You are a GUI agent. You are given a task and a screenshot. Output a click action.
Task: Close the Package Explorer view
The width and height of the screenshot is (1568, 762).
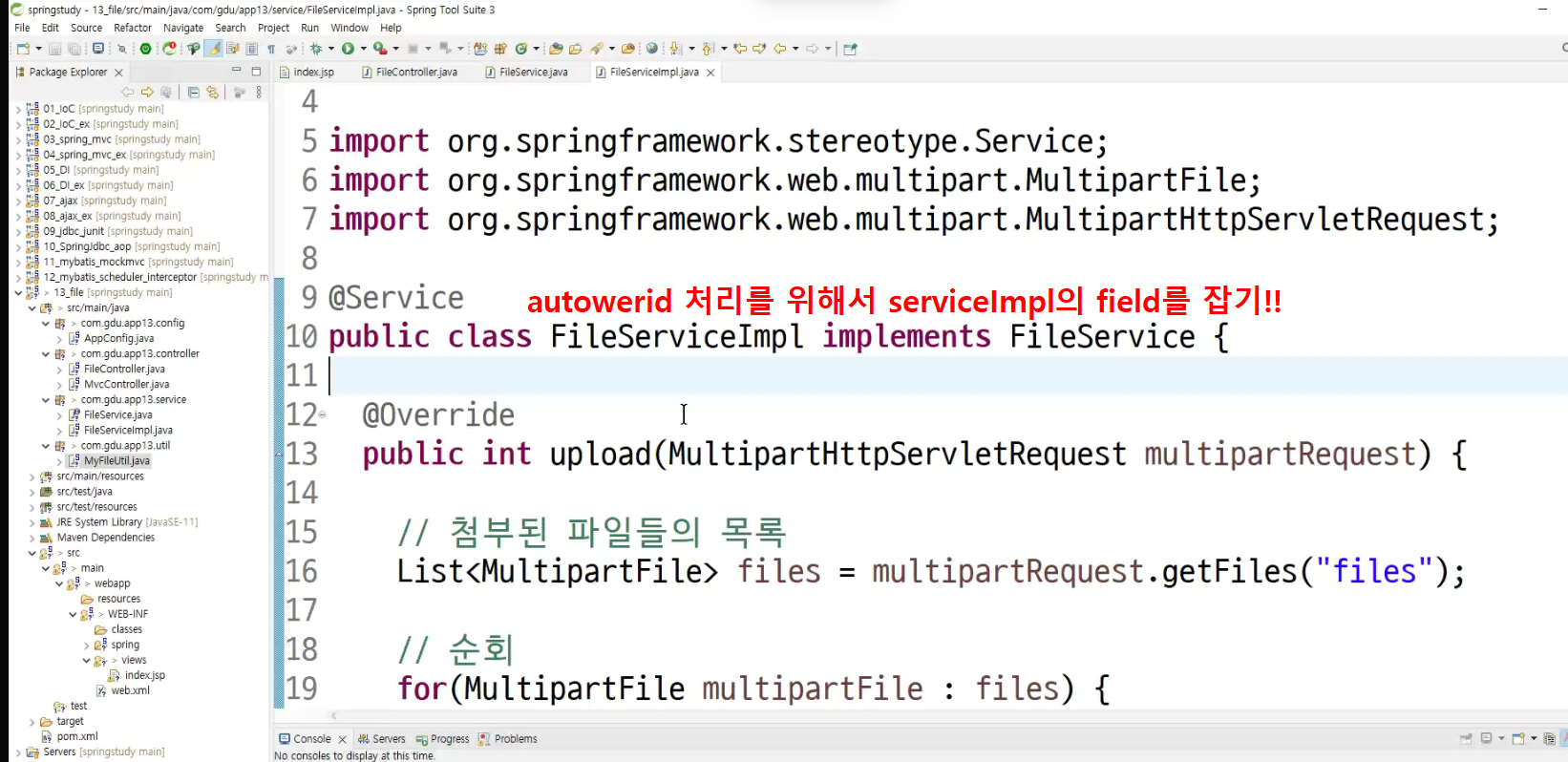[118, 73]
